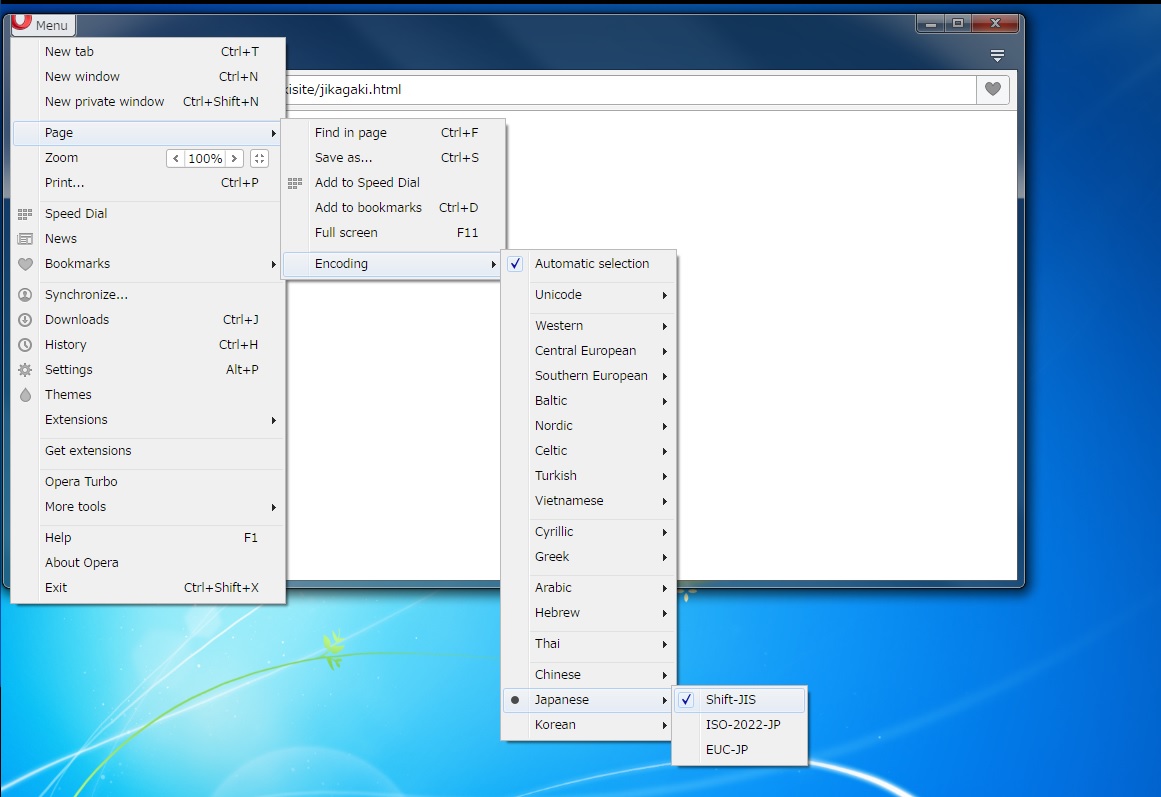Click the Settings gear icon
This screenshot has width=1161, height=797.
25,370
